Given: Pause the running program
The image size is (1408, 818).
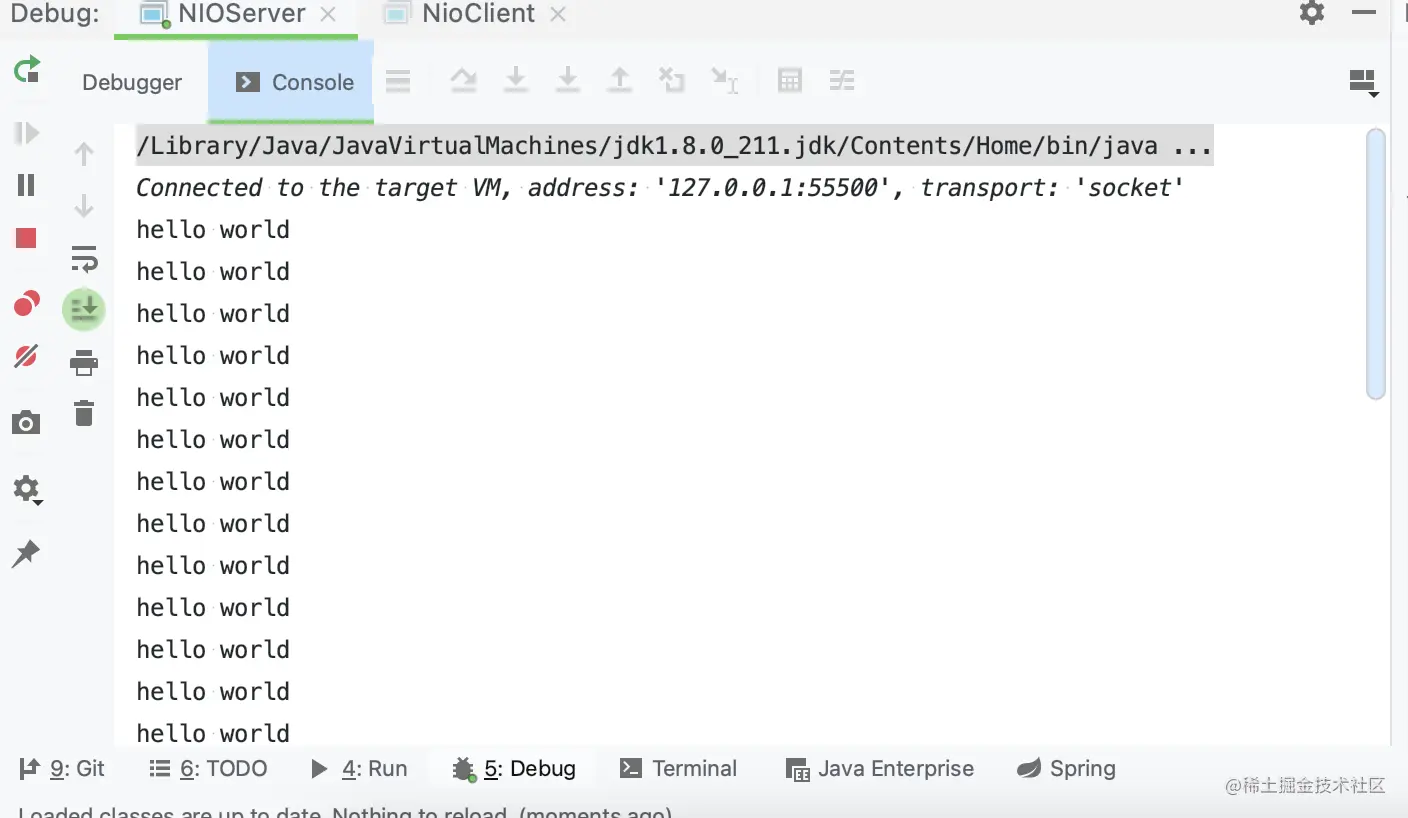Looking at the screenshot, I should click(x=27, y=185).
